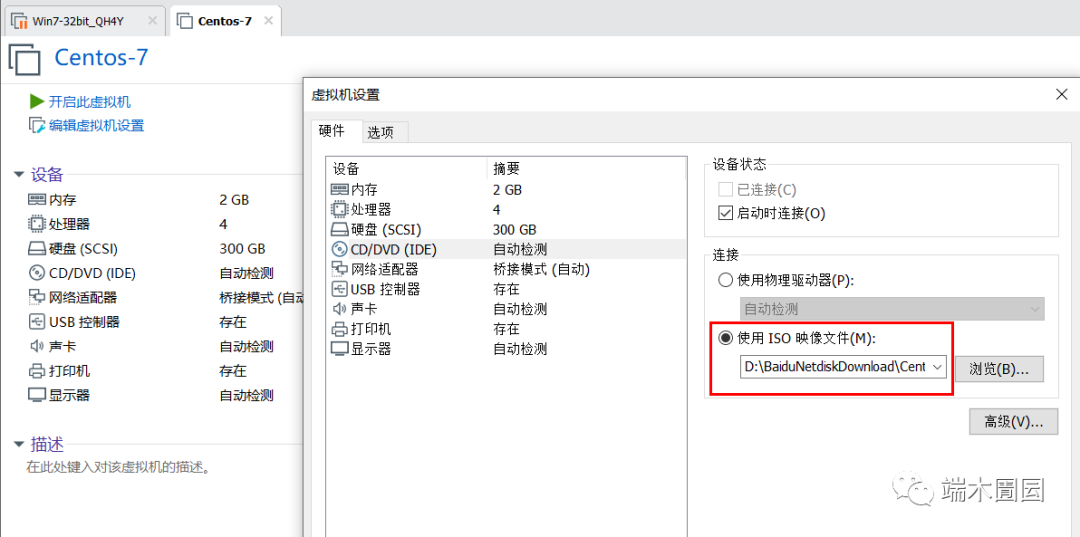Toggle the 启动时连接(O) checkbox

tap(725, 213)
